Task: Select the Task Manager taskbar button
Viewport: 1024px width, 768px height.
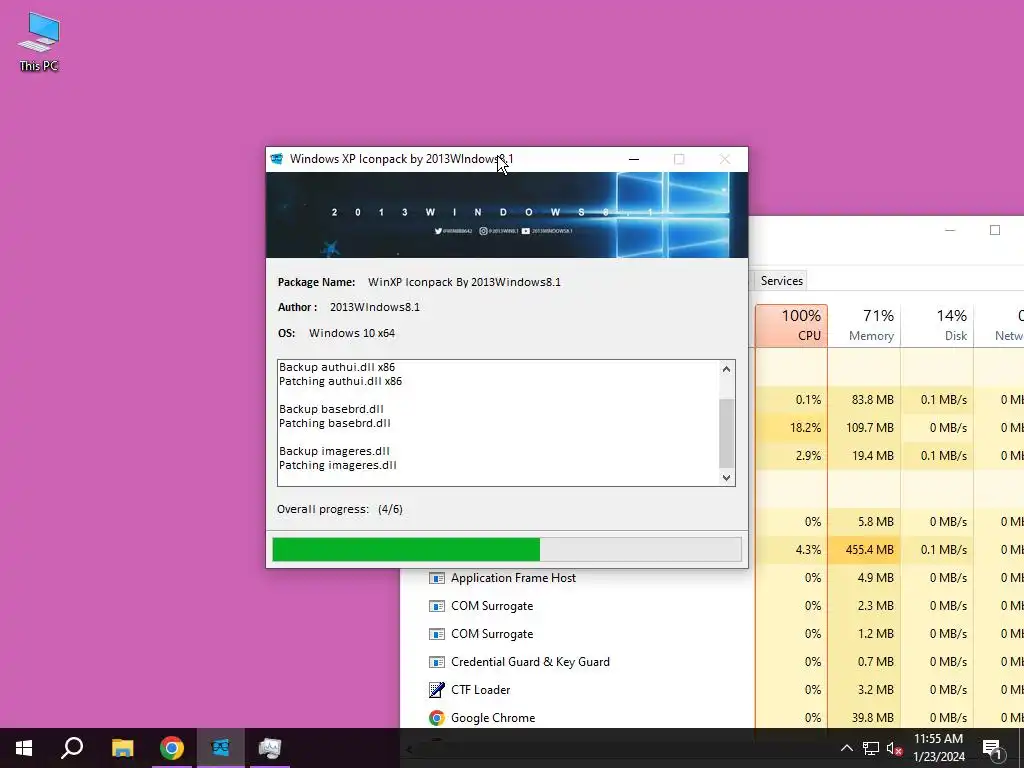Action: click(x=270, y=748)
